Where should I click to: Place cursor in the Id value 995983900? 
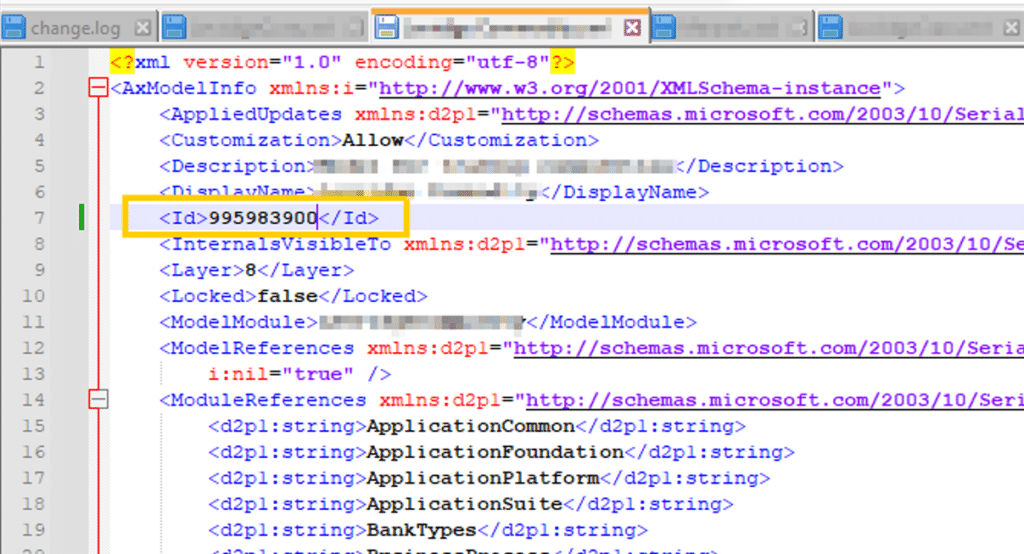pos(263,218)
